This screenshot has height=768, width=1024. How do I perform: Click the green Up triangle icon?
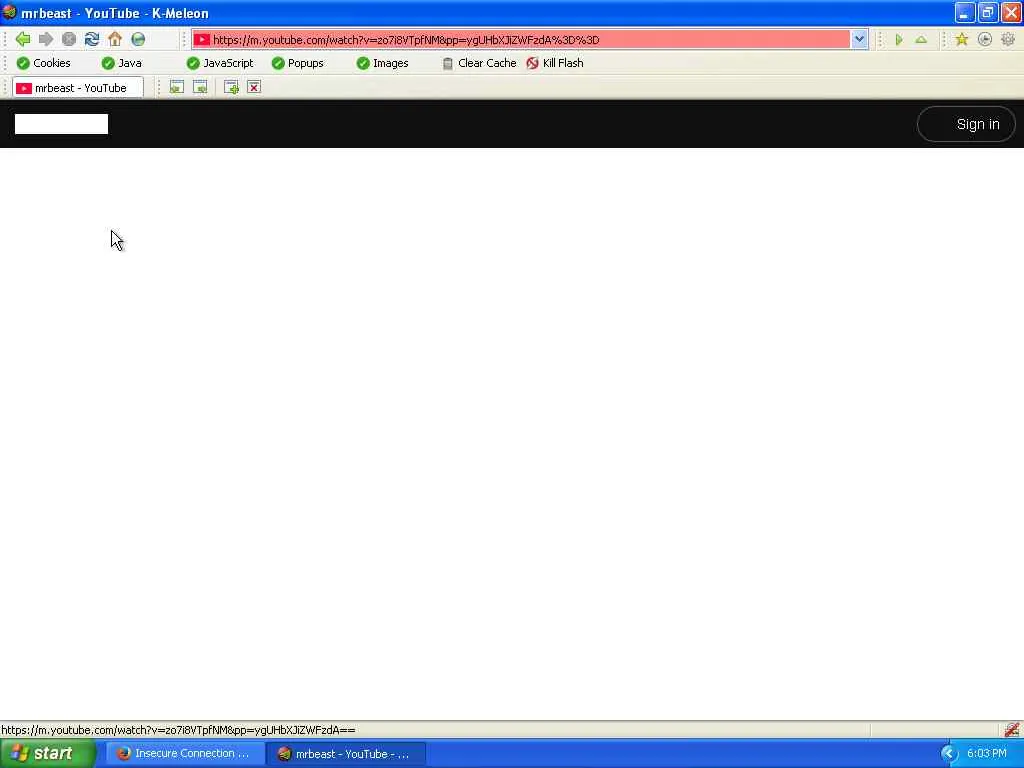click(x=921, y=40)
